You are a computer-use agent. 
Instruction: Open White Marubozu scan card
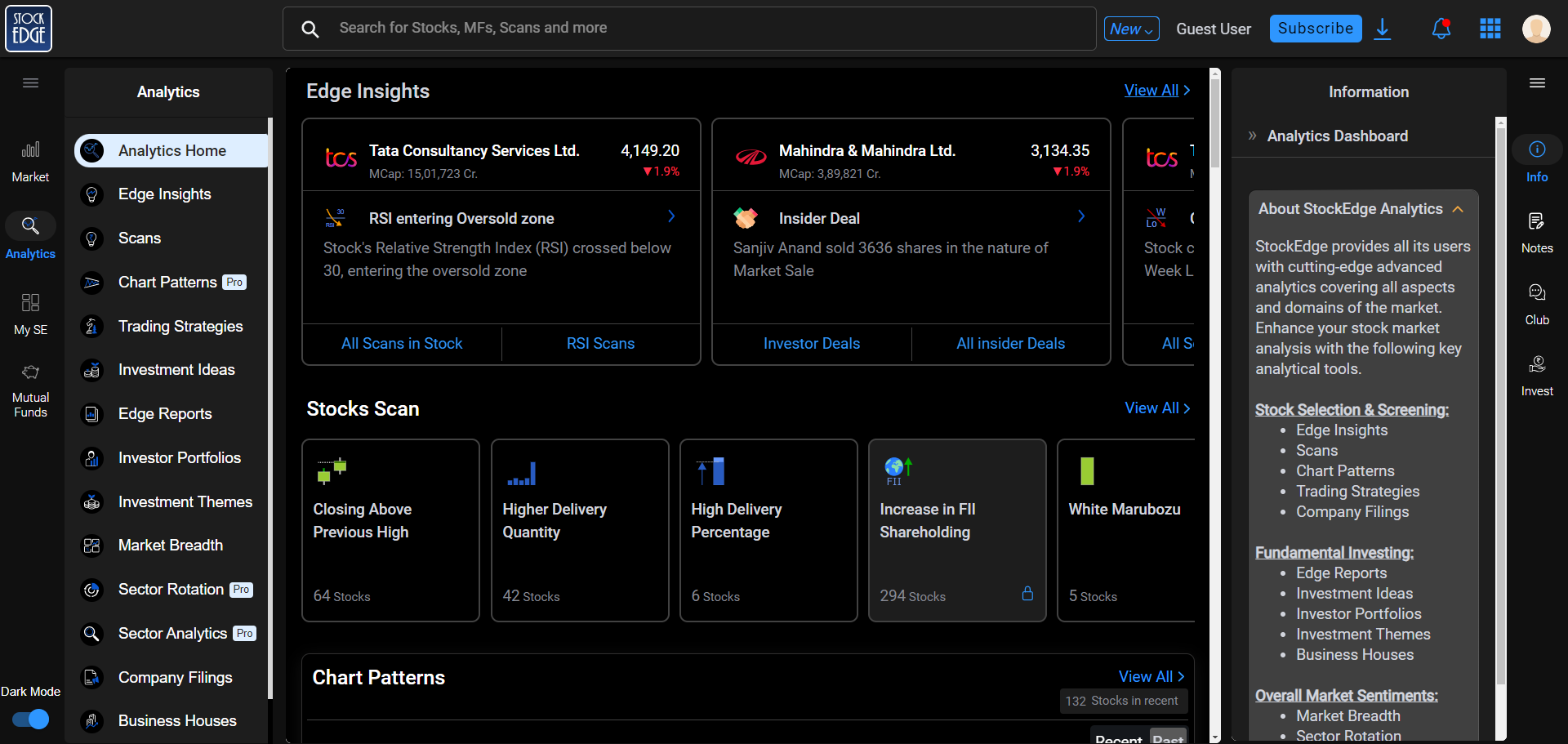1126,531
